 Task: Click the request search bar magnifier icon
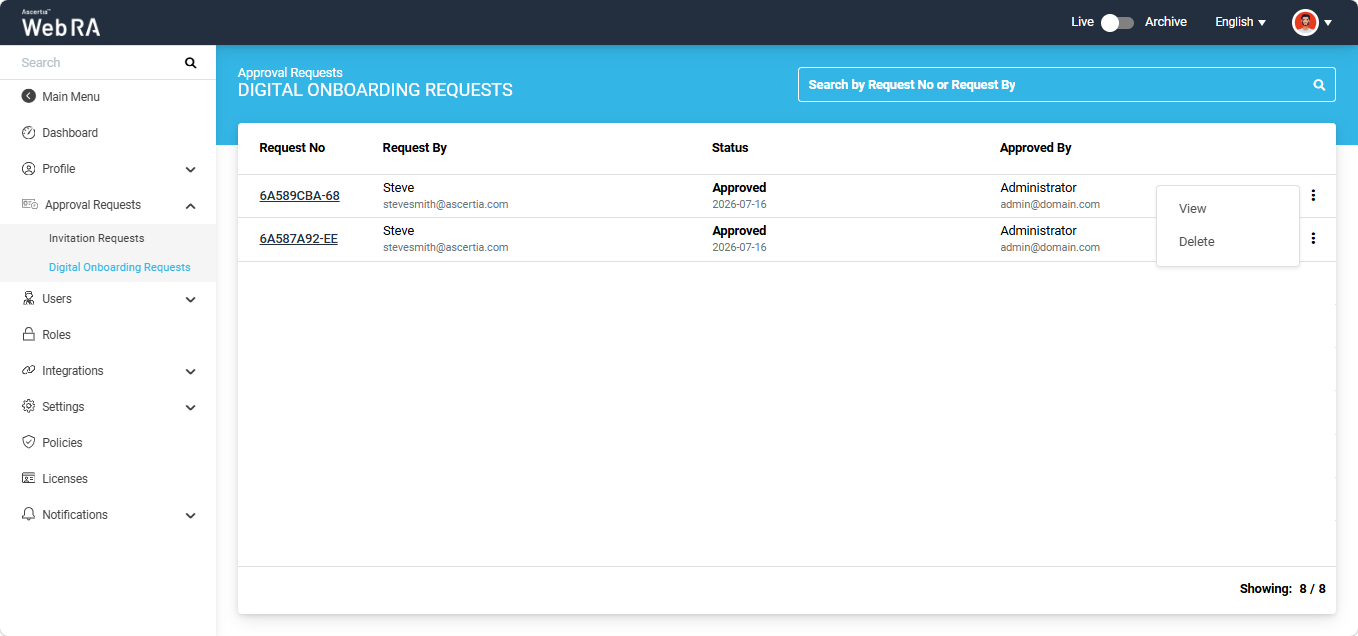coord(1319,85)
